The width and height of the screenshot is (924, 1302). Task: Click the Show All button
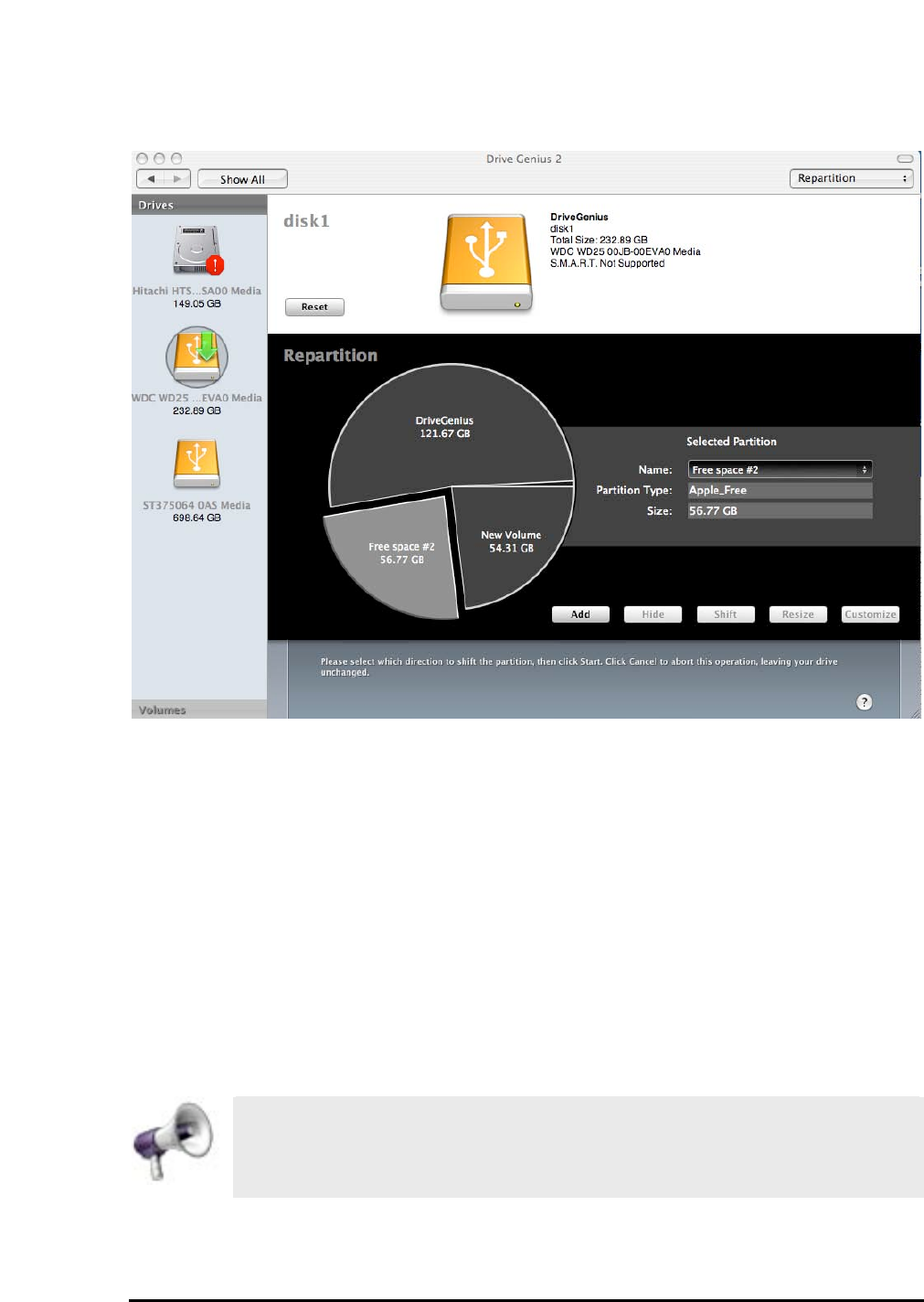click(242, 179)
